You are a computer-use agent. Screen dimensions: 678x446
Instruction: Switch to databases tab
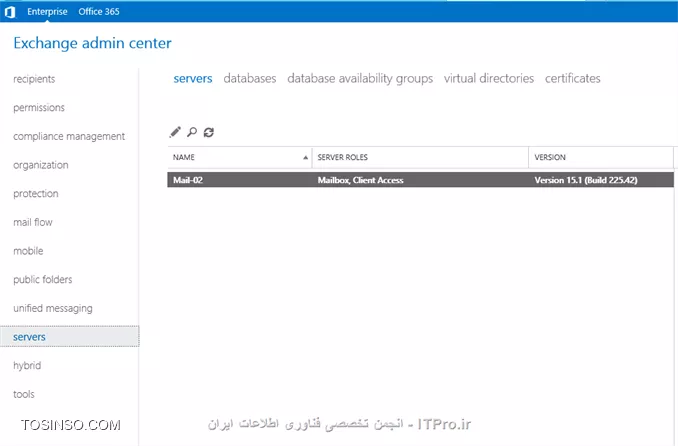[250, 79]
